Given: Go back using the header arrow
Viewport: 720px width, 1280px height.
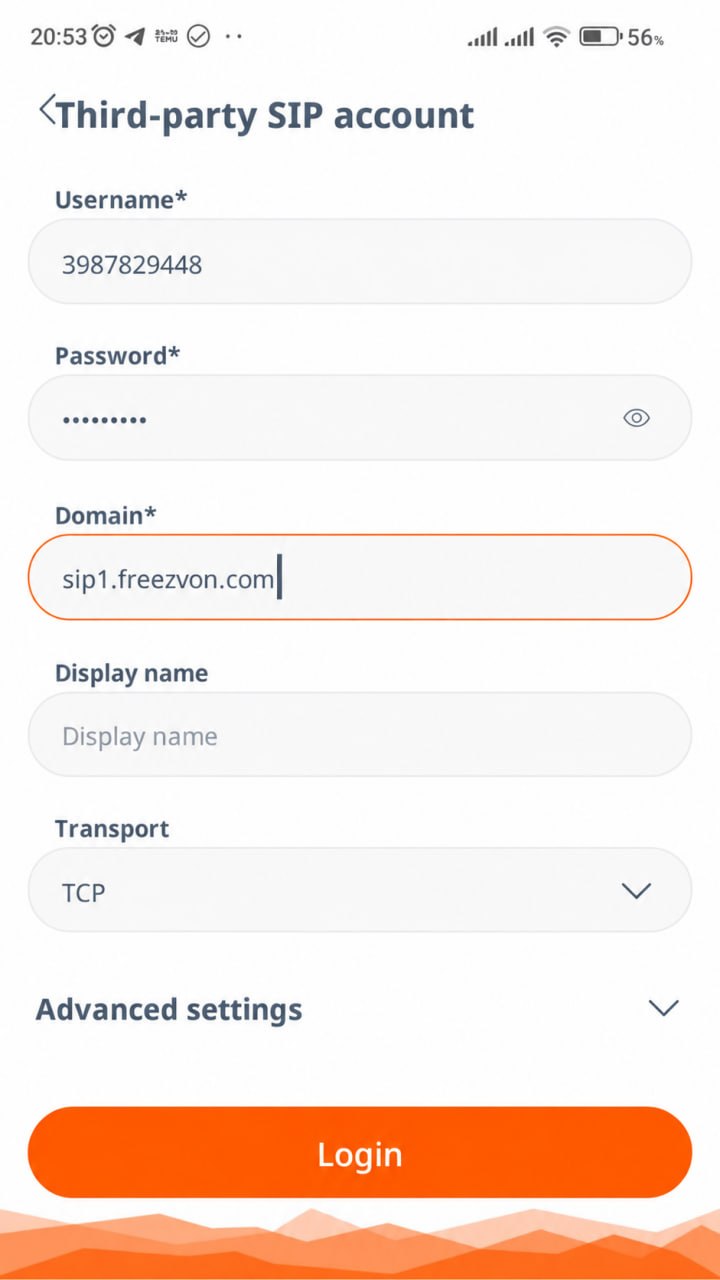Looking at the screenshot, I should click(46, 111).
